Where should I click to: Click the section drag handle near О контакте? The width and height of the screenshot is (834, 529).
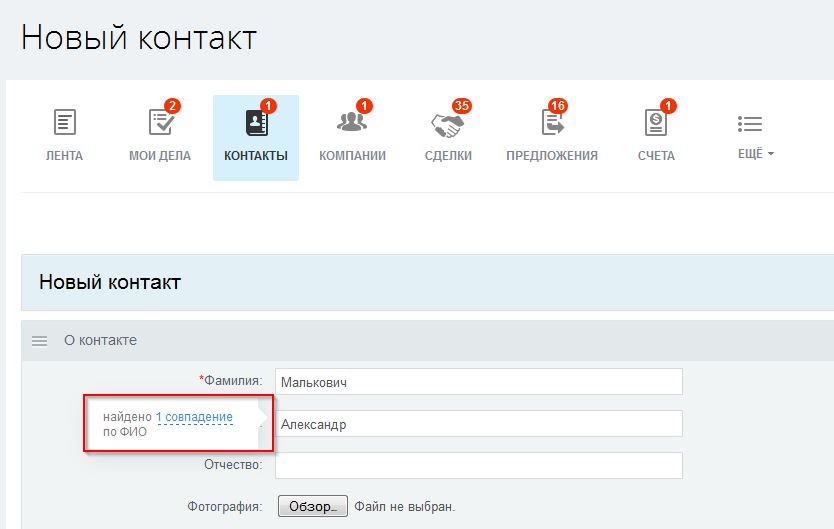point(39,341)
